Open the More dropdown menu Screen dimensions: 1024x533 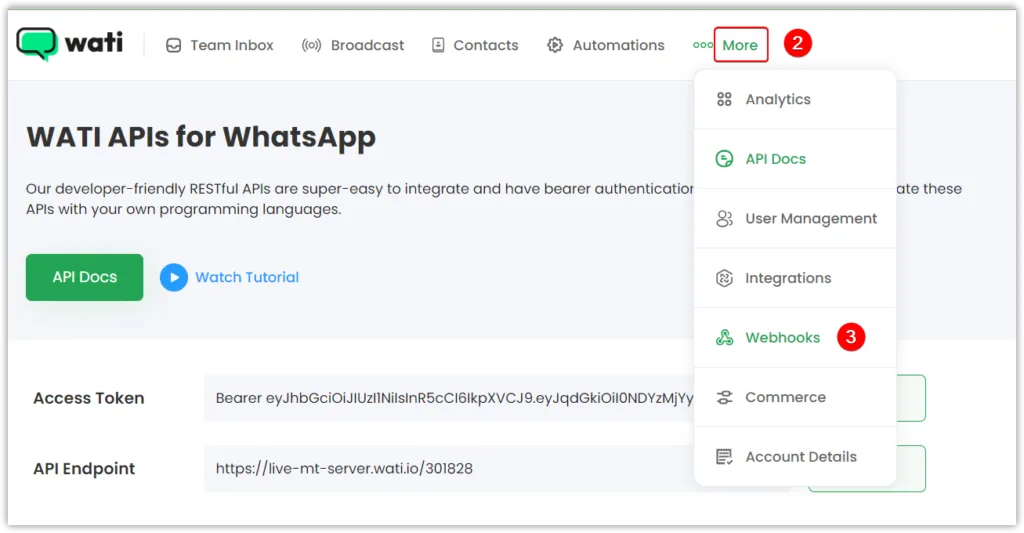(741, 45)
